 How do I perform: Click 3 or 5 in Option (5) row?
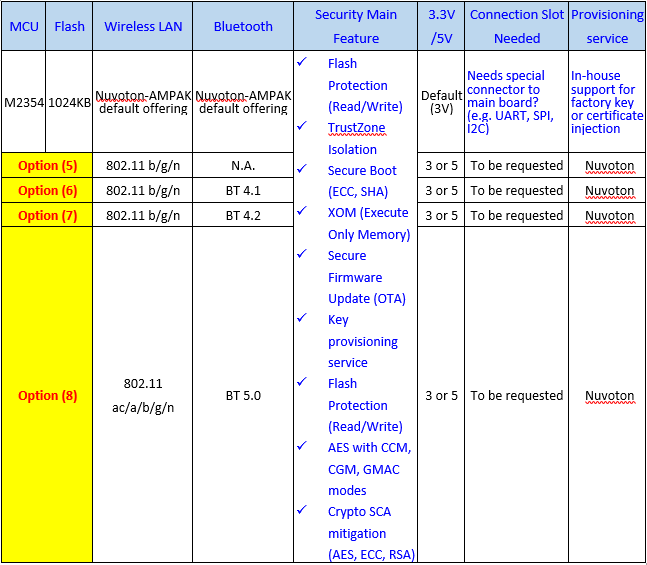pos(441,165)
